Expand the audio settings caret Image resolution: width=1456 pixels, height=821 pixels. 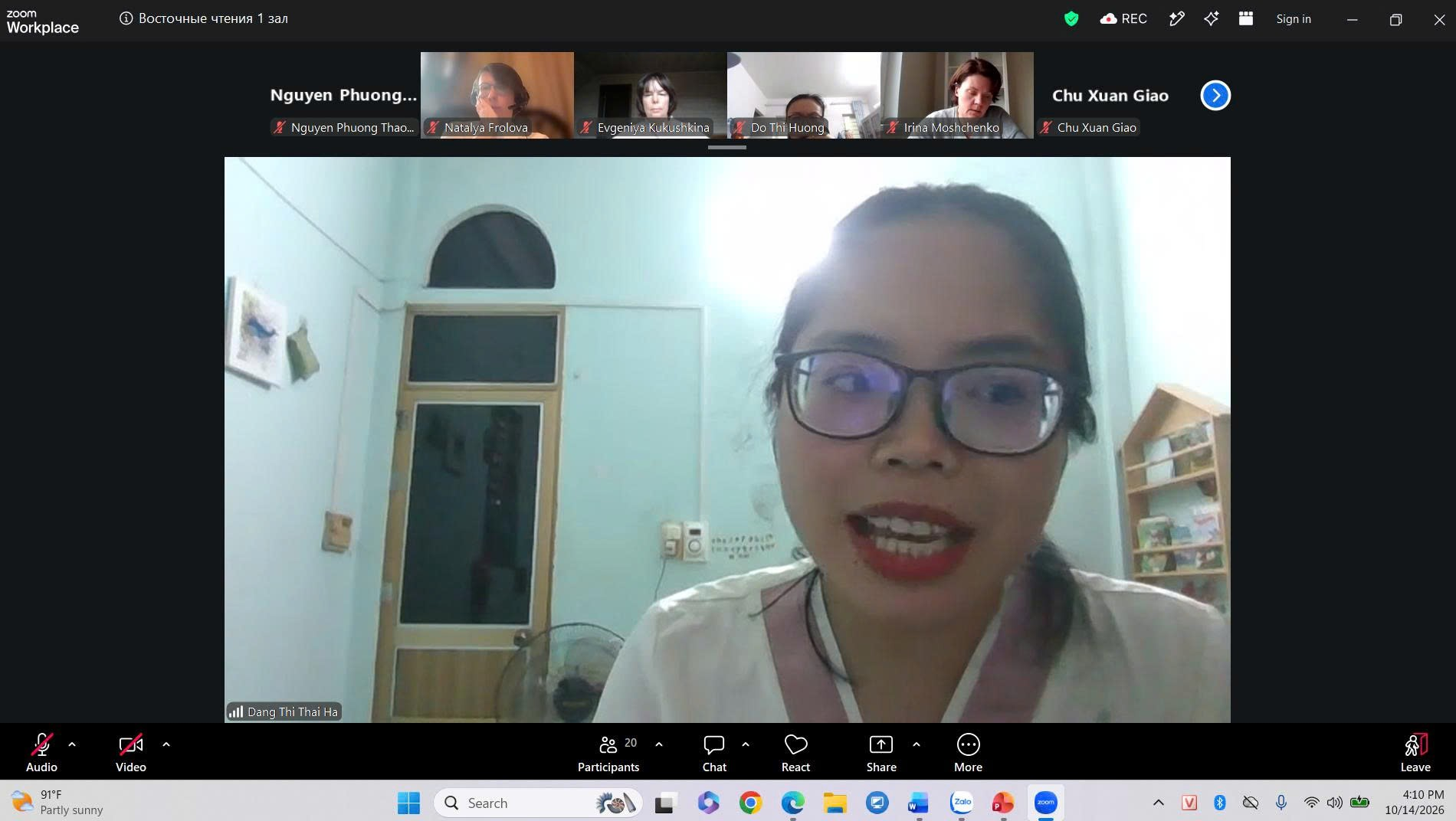(72, 744)
